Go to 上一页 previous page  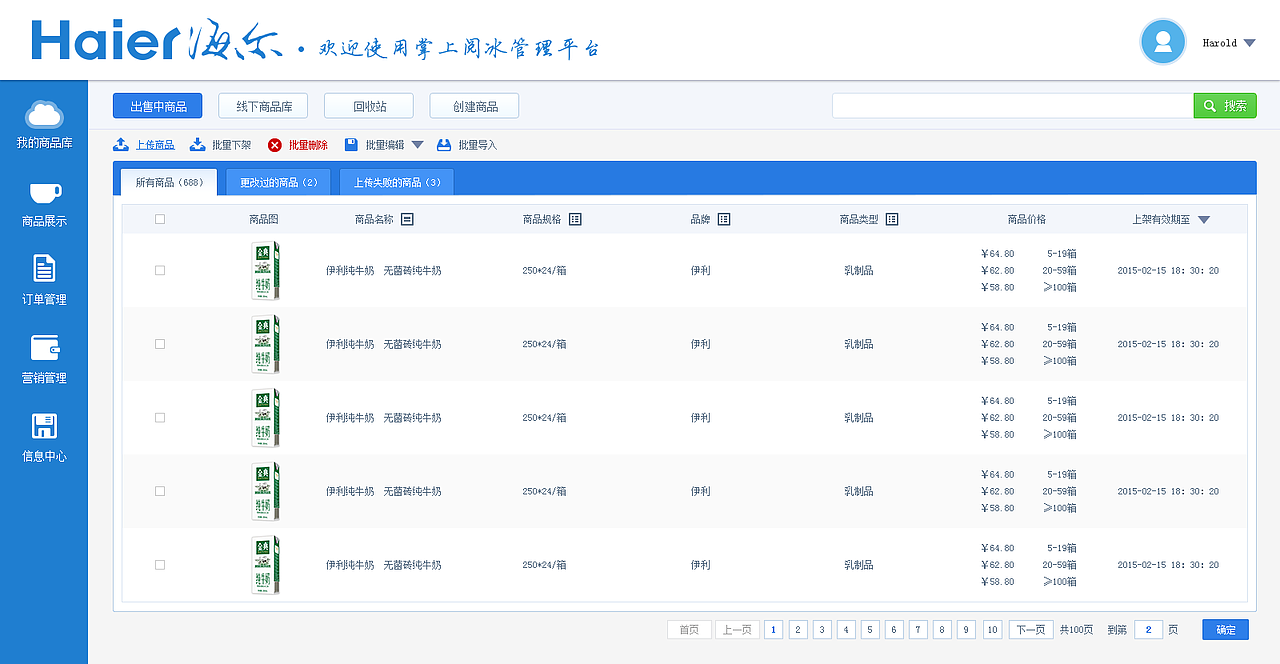[737, 630]
